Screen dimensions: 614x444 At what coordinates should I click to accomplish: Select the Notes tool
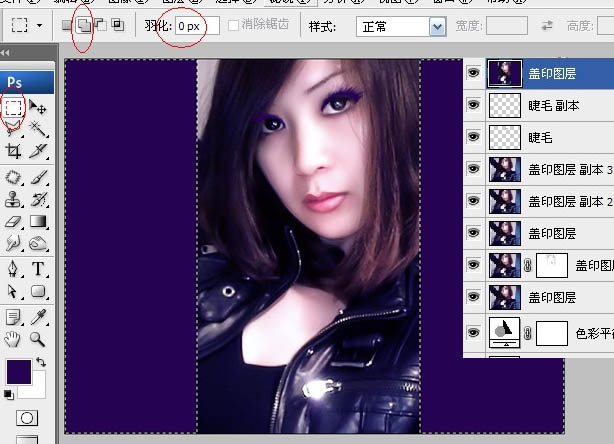tap(13, 317)
